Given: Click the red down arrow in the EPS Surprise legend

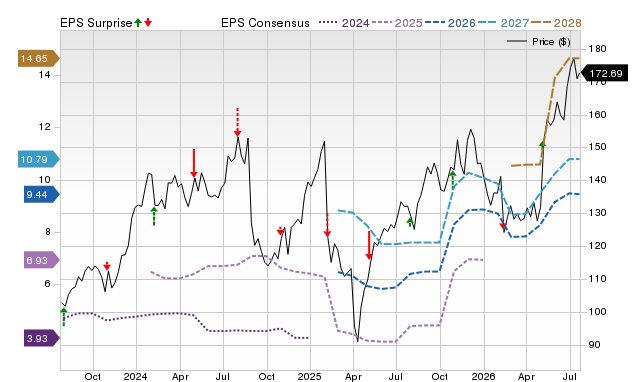Looking at the screenshot, I should coord(148,23).
